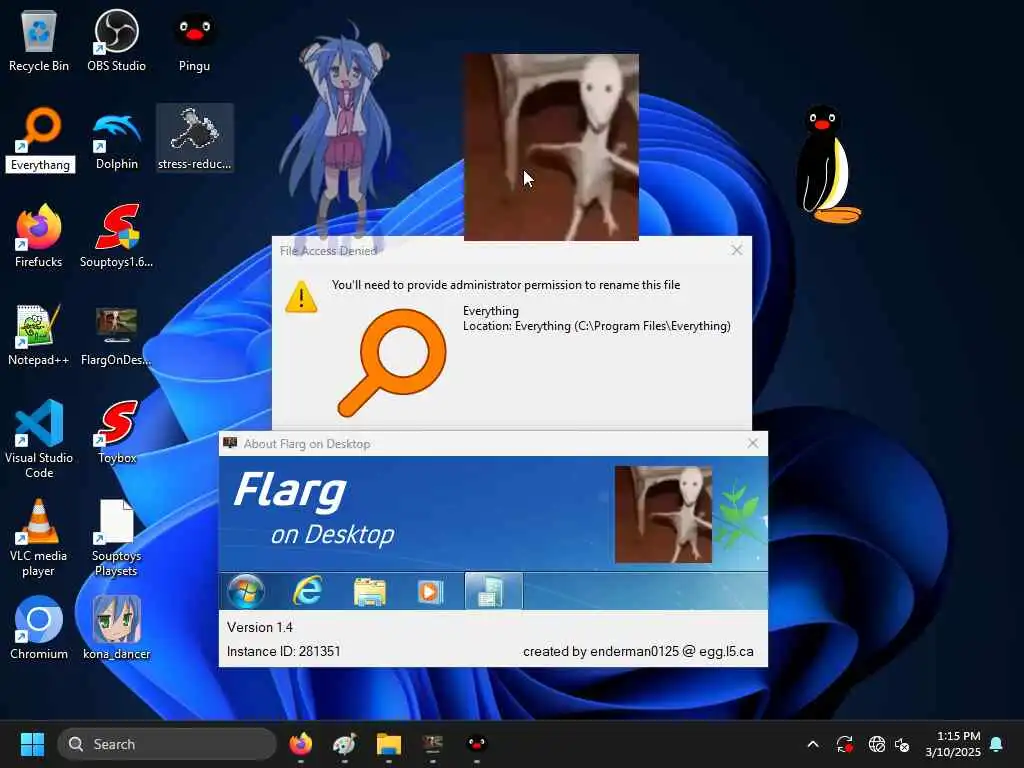Viewport: 1024px width, 768px height.
Task: Launch OBS Studio from desktop
Action: (x=116, y=40)
